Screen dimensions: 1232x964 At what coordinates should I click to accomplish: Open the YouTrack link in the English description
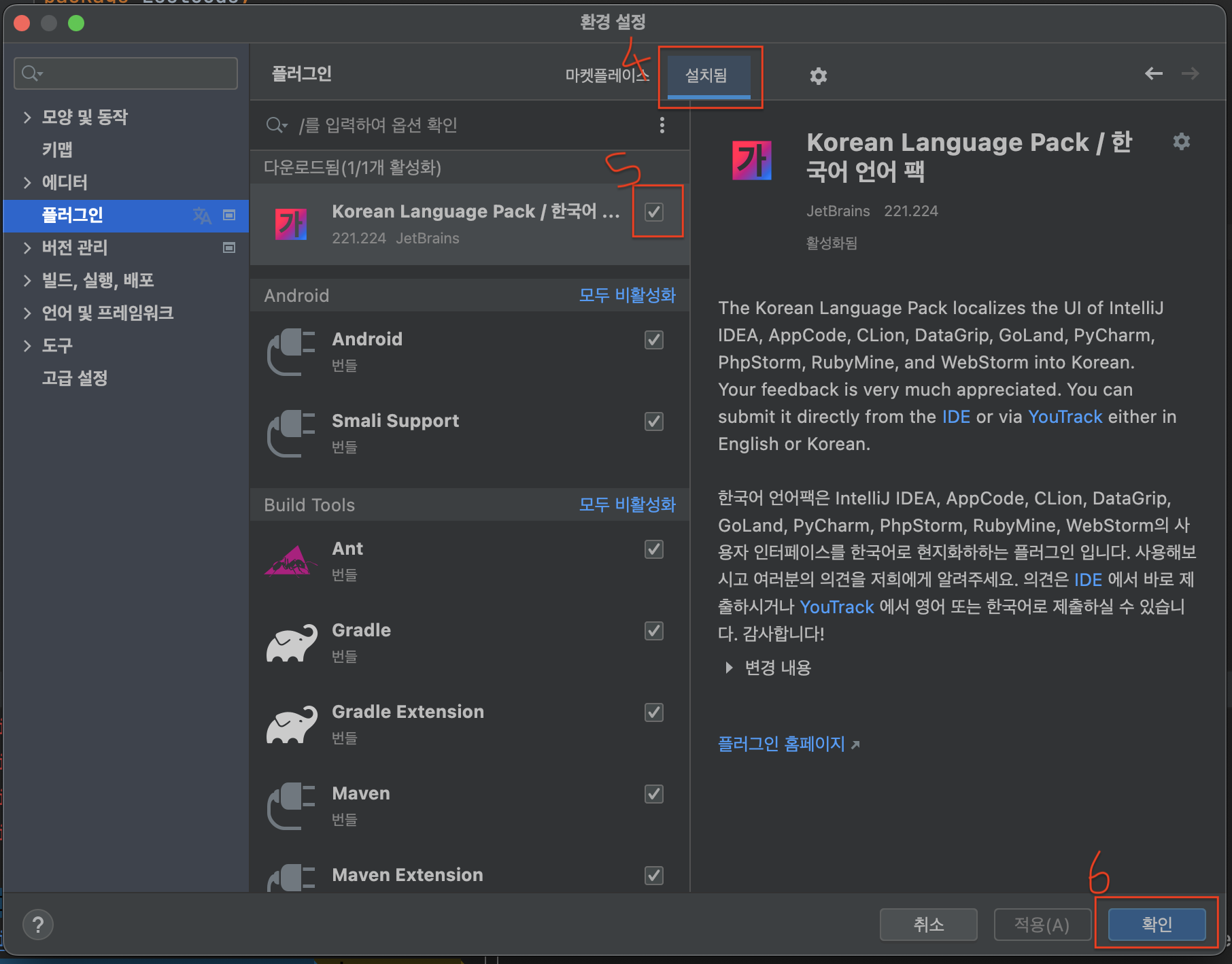(x=1065, y=417)
